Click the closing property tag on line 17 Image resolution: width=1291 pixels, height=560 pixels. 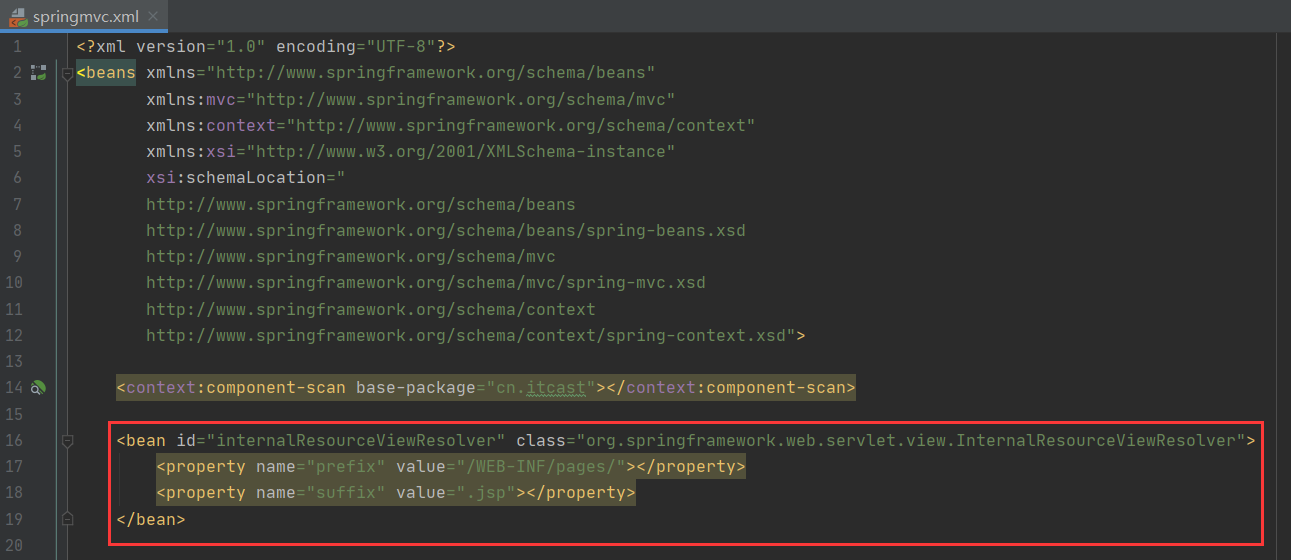click(x=691, y=466)
